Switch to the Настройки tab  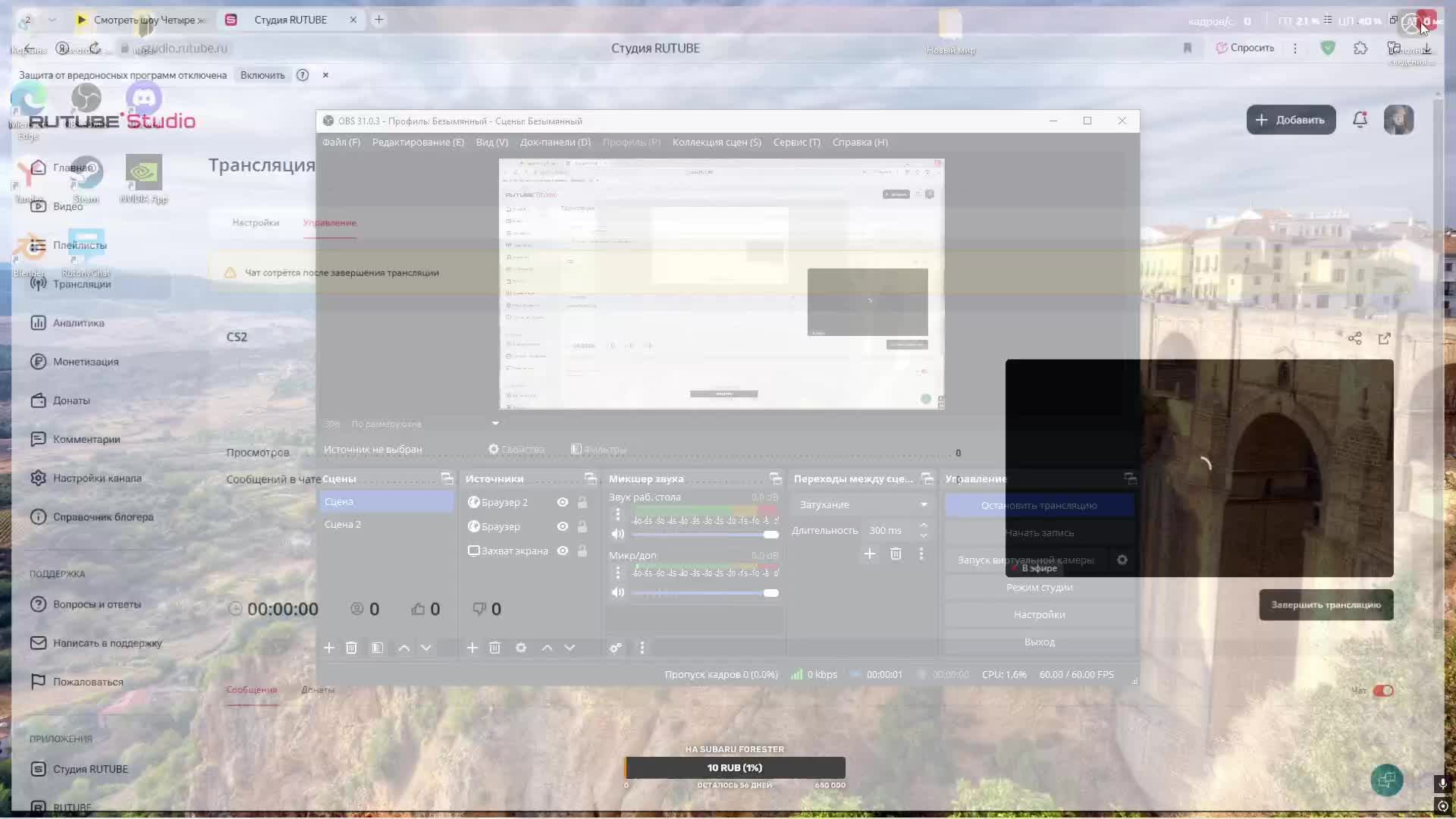click(256, 222)
